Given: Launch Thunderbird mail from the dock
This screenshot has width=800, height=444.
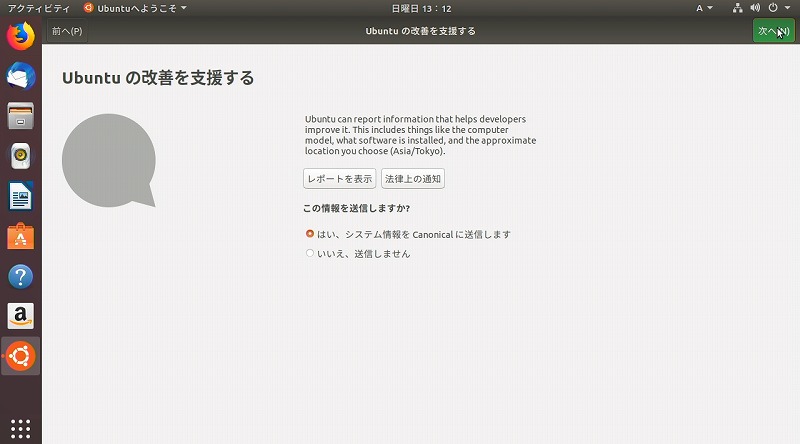Looking at the screenshot, I should pyautogui.click(x=20, y=76).
